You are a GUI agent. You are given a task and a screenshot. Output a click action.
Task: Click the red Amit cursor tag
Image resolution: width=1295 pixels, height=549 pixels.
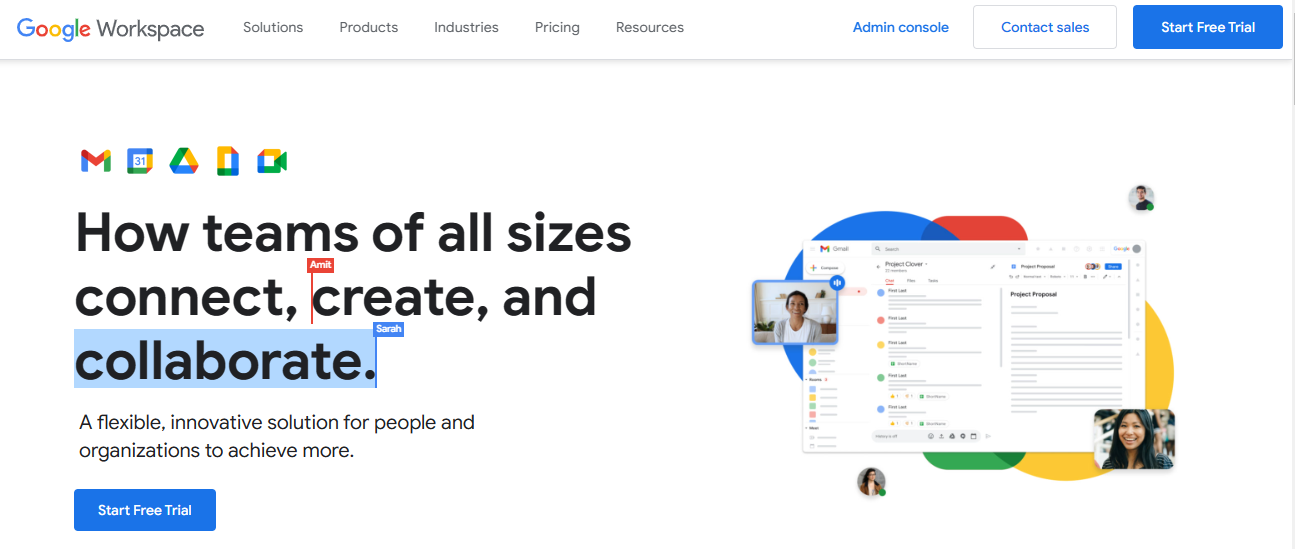point(321,264)
